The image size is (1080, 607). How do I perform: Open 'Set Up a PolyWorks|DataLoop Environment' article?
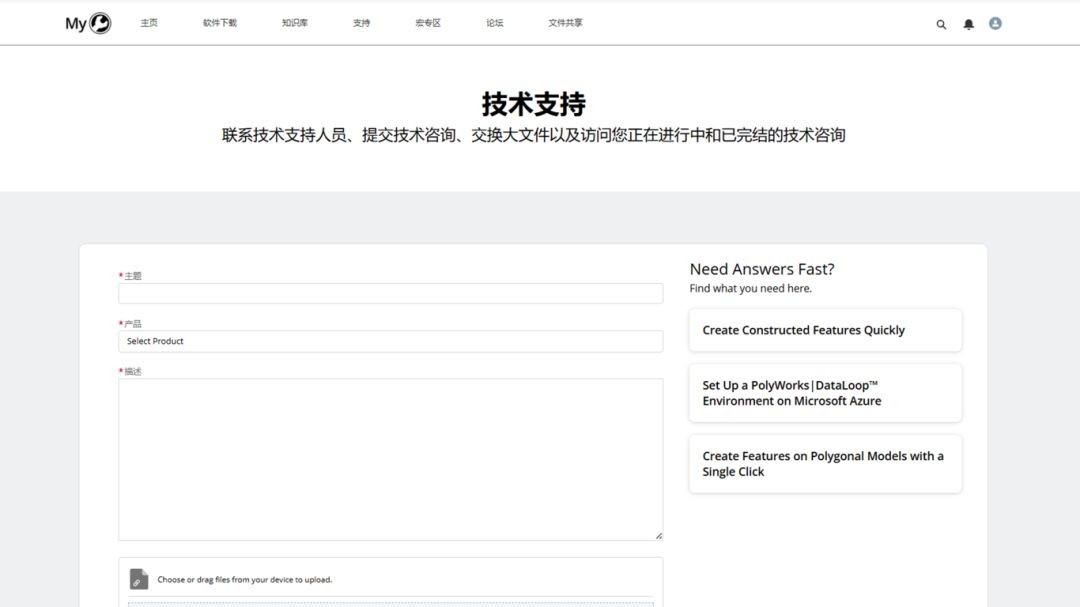(x=825, y=393)
